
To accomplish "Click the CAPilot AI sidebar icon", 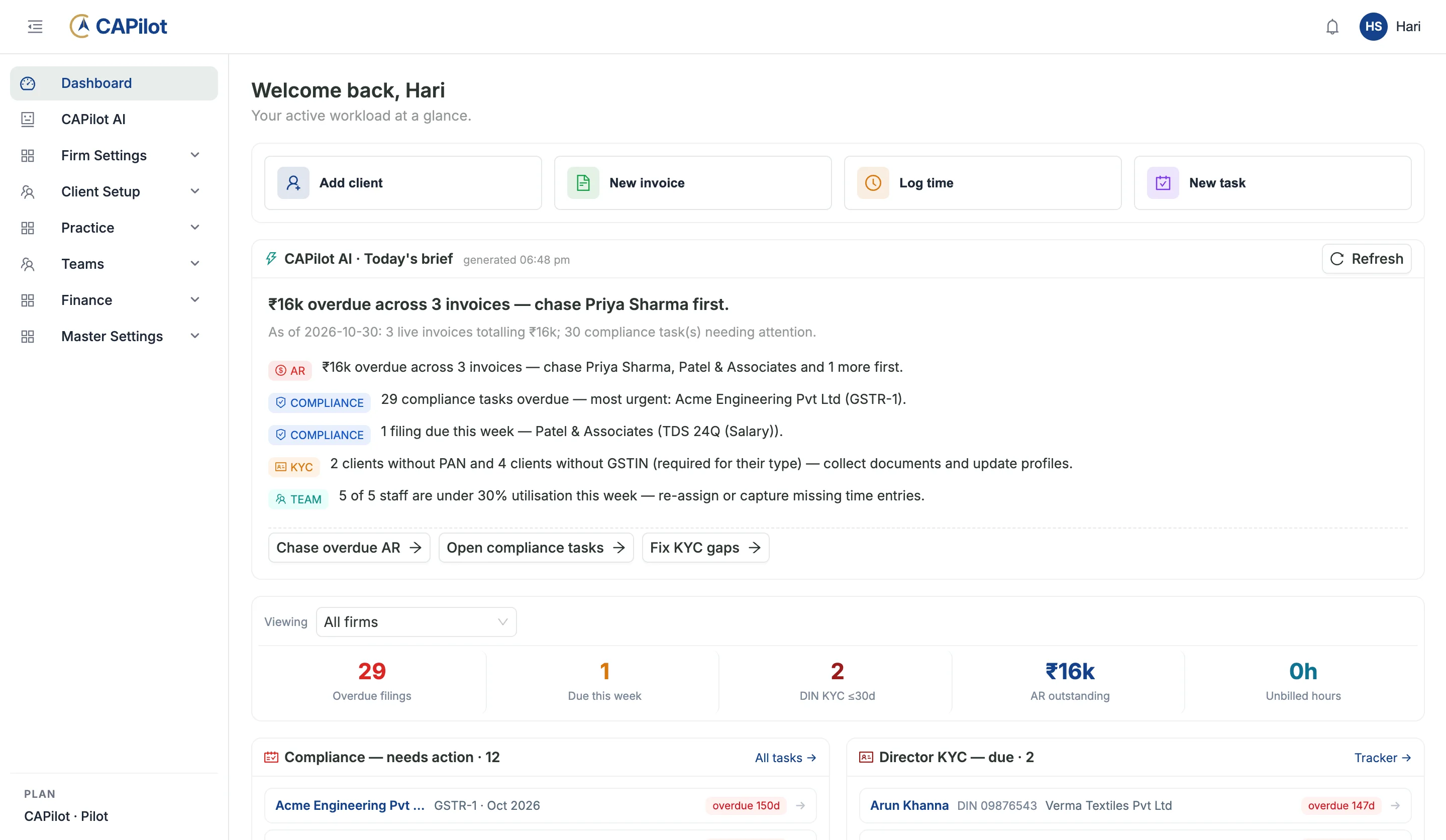I will tap(28, 120).
